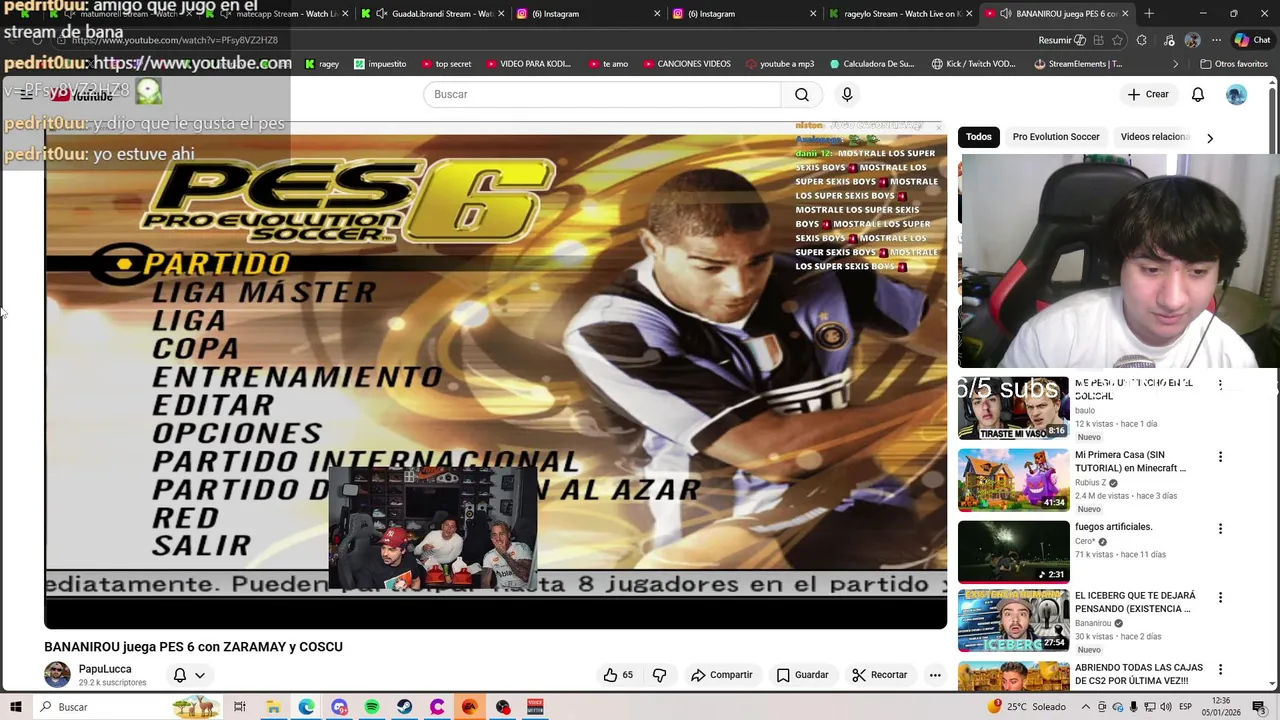Add page to favorites with star icon
Screen dimensions: 1280x720
pyautogui.click(x=1117, y=40)
